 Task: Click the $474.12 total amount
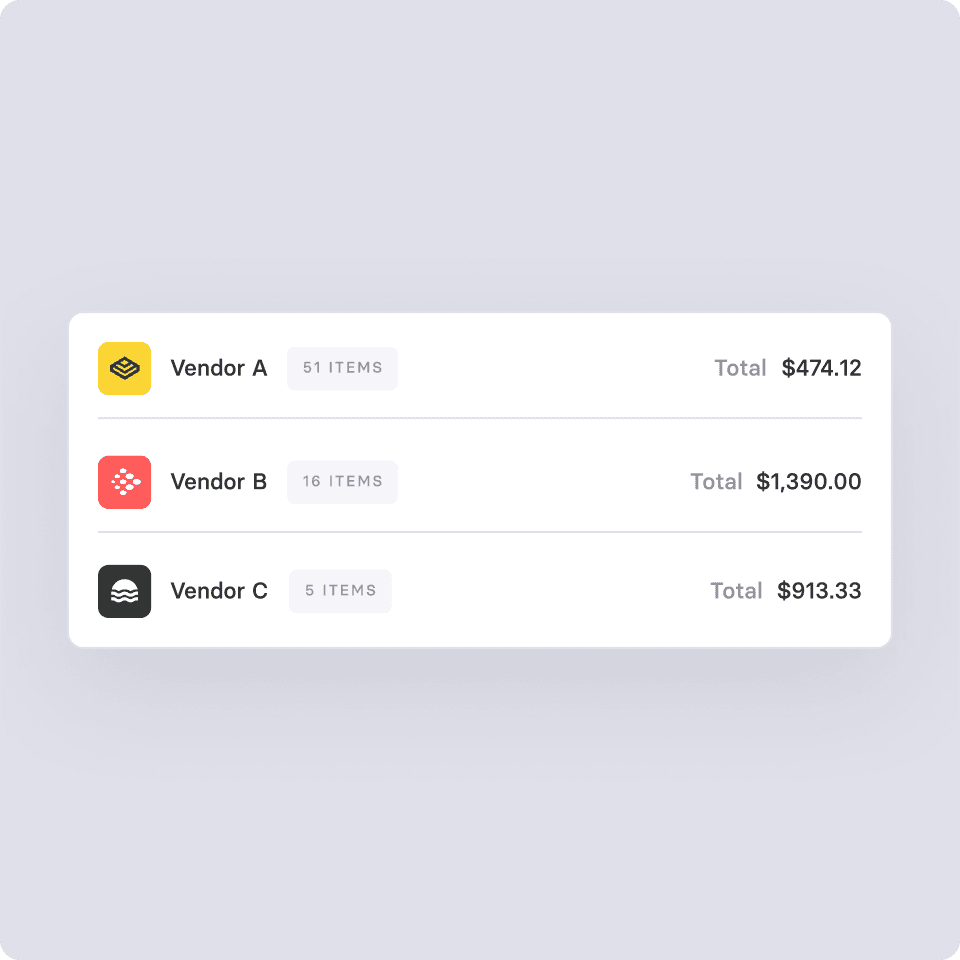(x=822, y=368)
